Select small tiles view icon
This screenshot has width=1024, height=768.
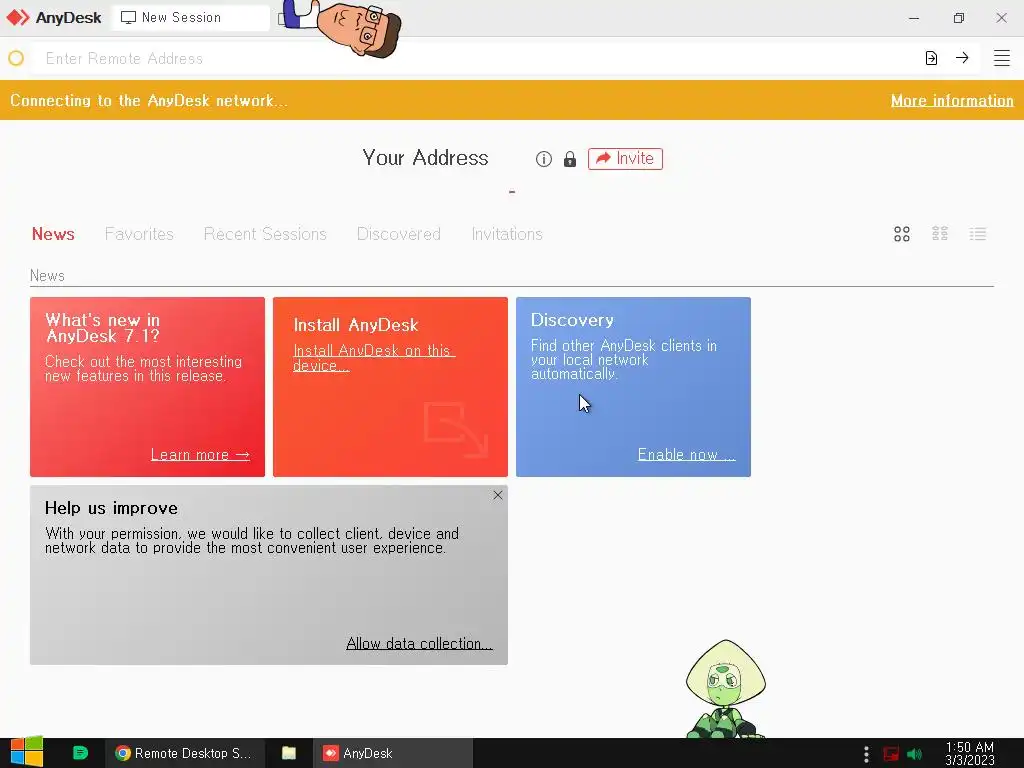(940, 234)
